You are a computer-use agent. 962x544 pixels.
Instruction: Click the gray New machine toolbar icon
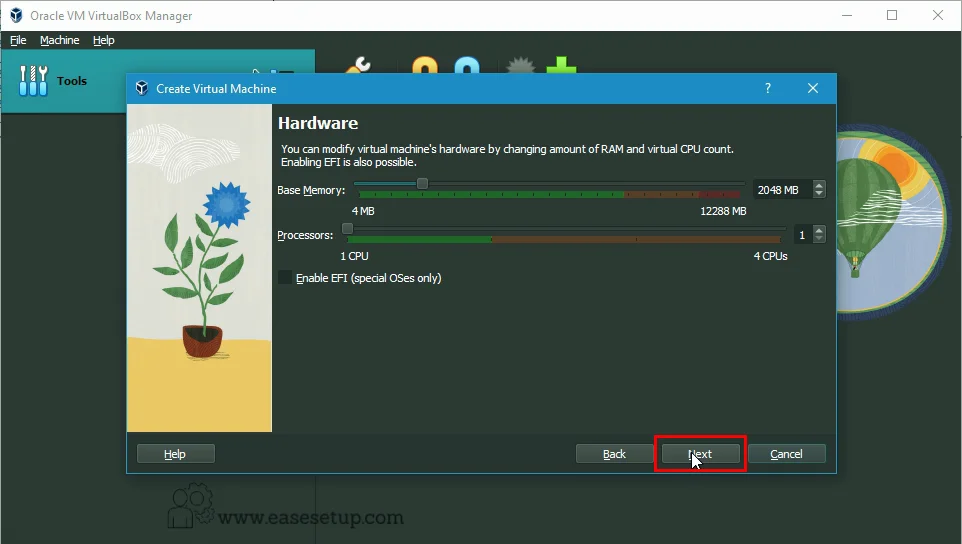point(521,65)
